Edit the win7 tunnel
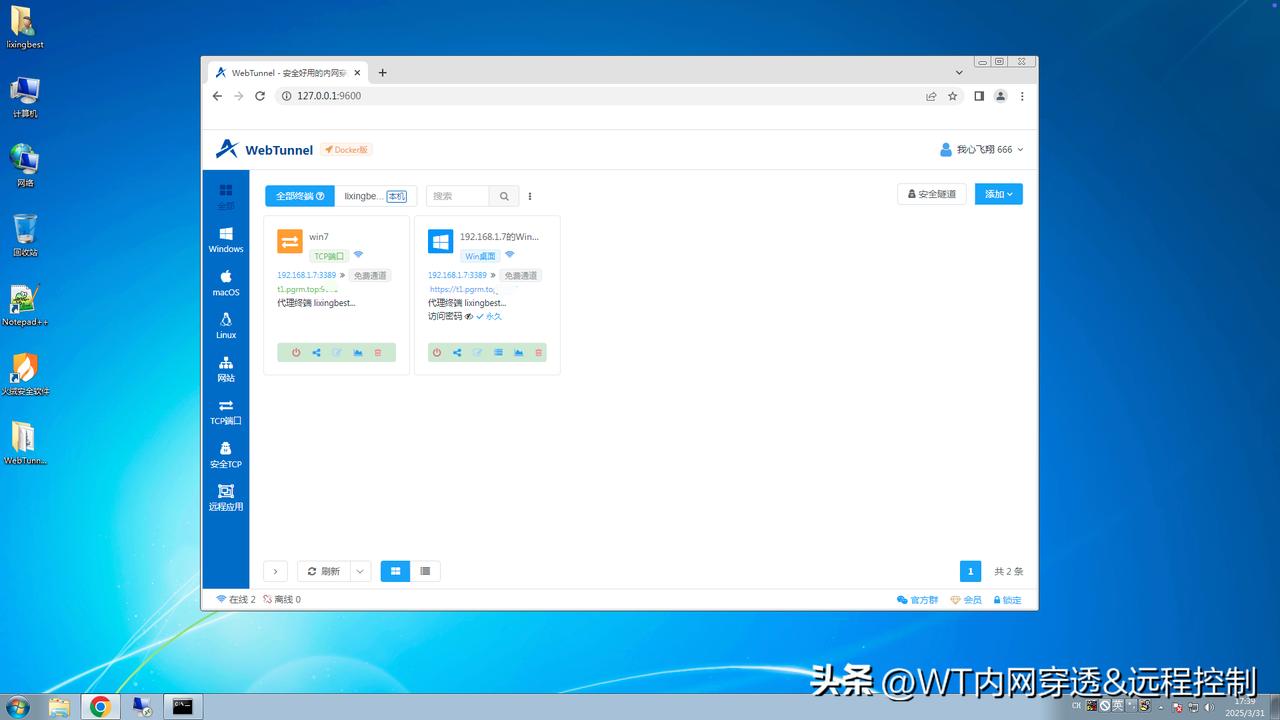The height and width of the screenshot is (720, 1280). pos(337,352)
